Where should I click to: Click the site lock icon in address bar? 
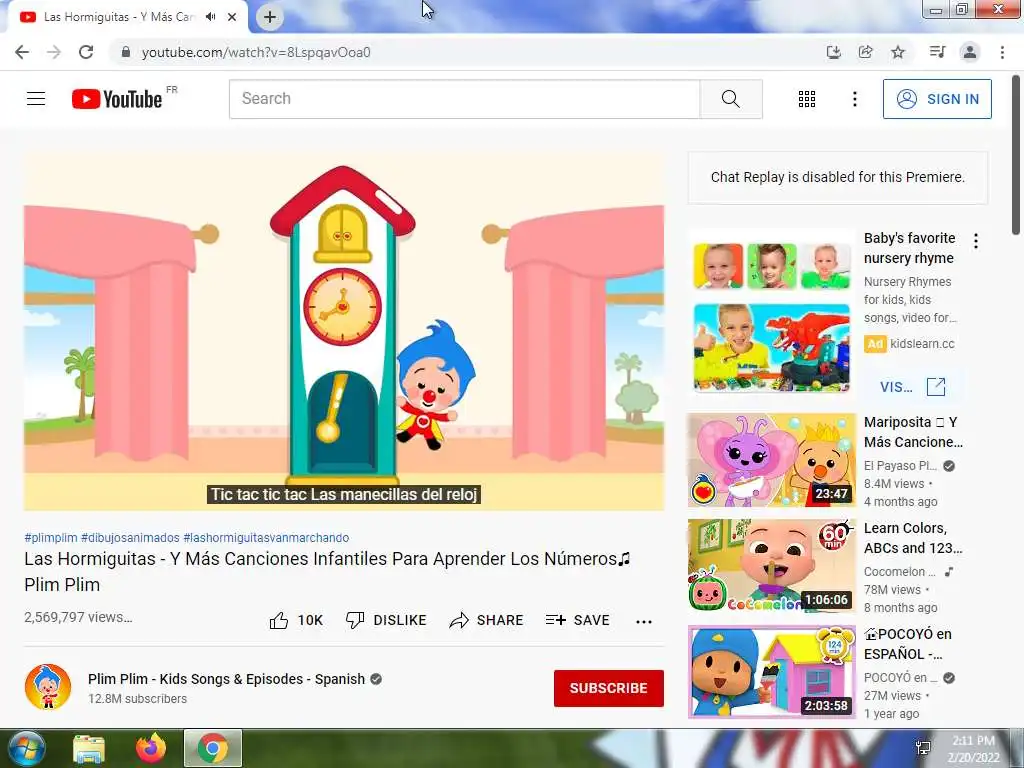126,52
